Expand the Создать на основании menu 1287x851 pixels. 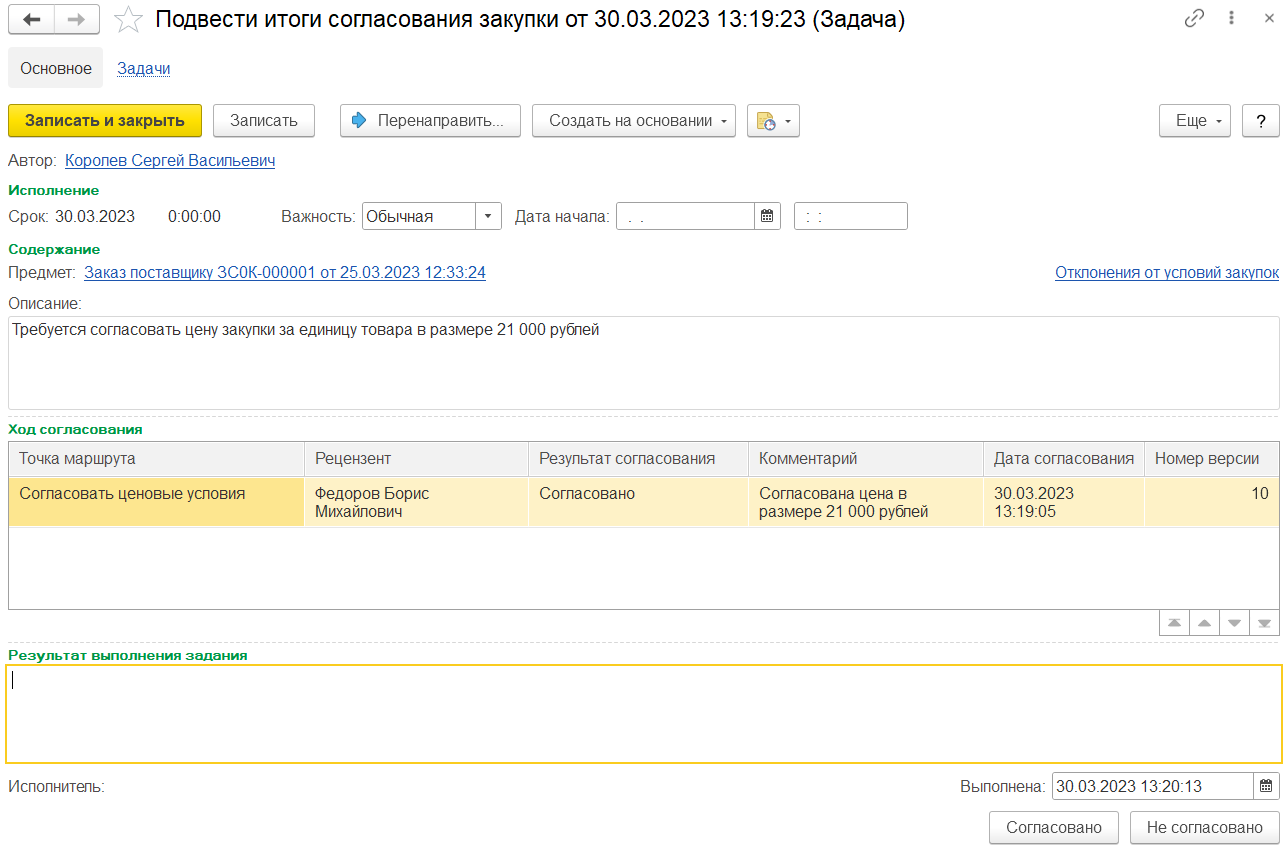point(634,120)
